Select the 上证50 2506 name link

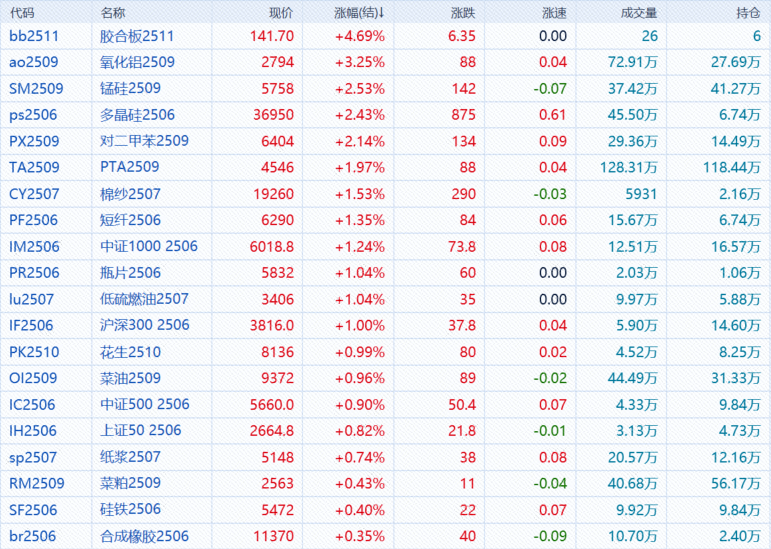pyautogui.click(x=141, y=431)
